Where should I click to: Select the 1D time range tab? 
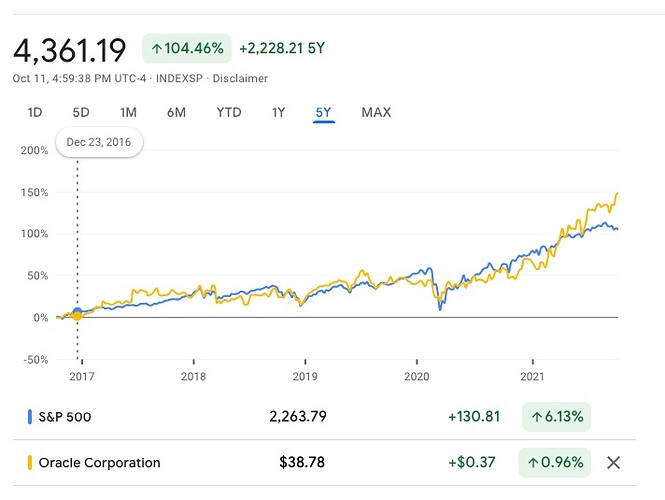35,112
